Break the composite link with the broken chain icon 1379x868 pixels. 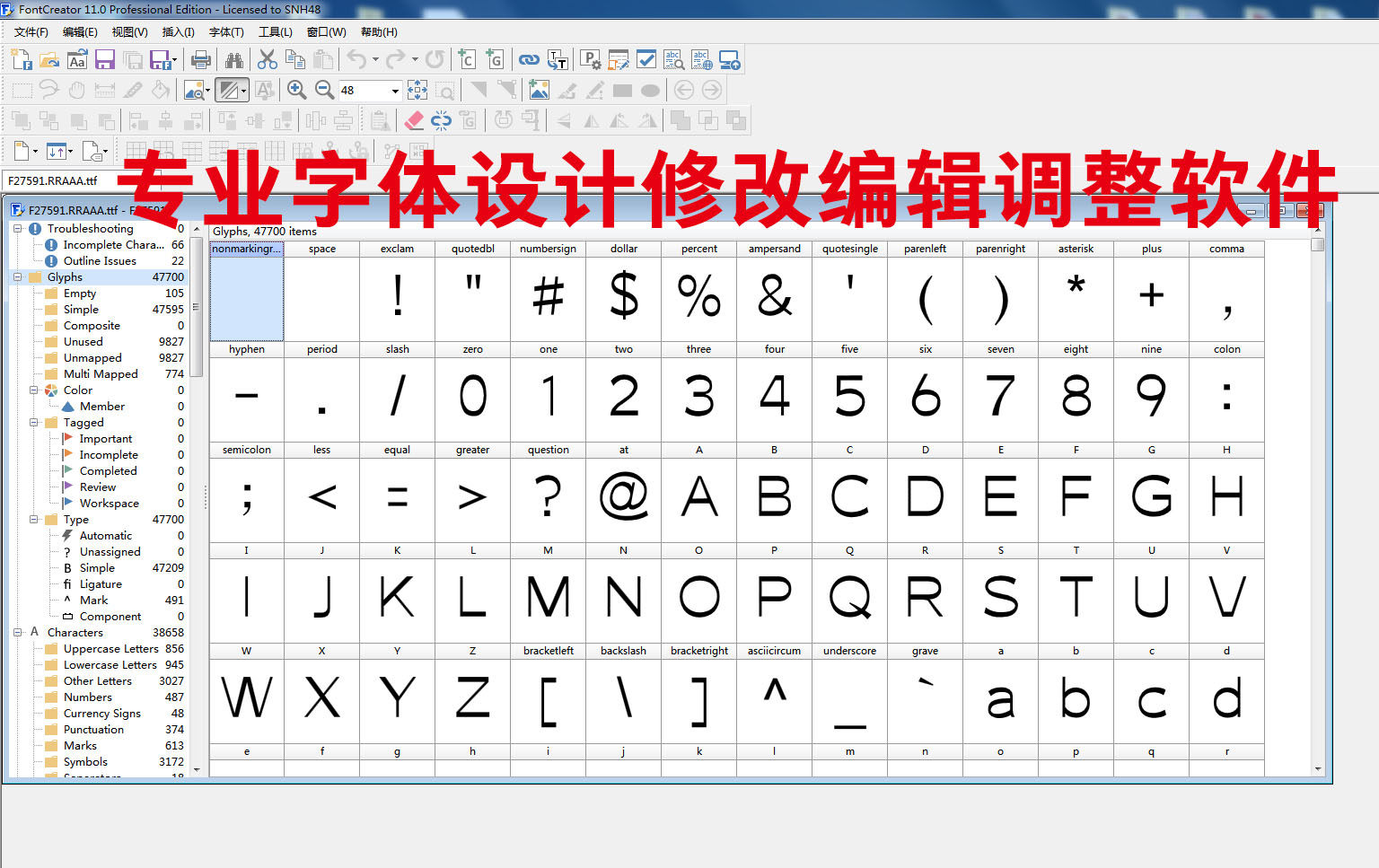441,119
